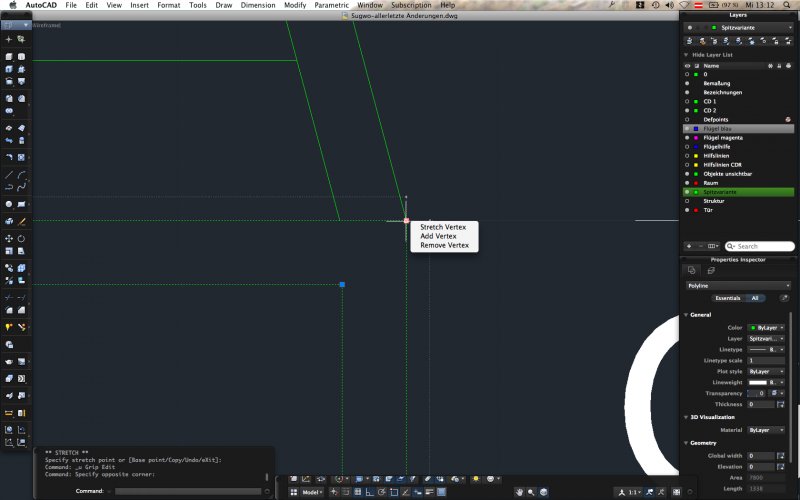Open the Plot style ByLayer dropdown
The width and height of the screenshot is (800, 500).
(766, 371)
